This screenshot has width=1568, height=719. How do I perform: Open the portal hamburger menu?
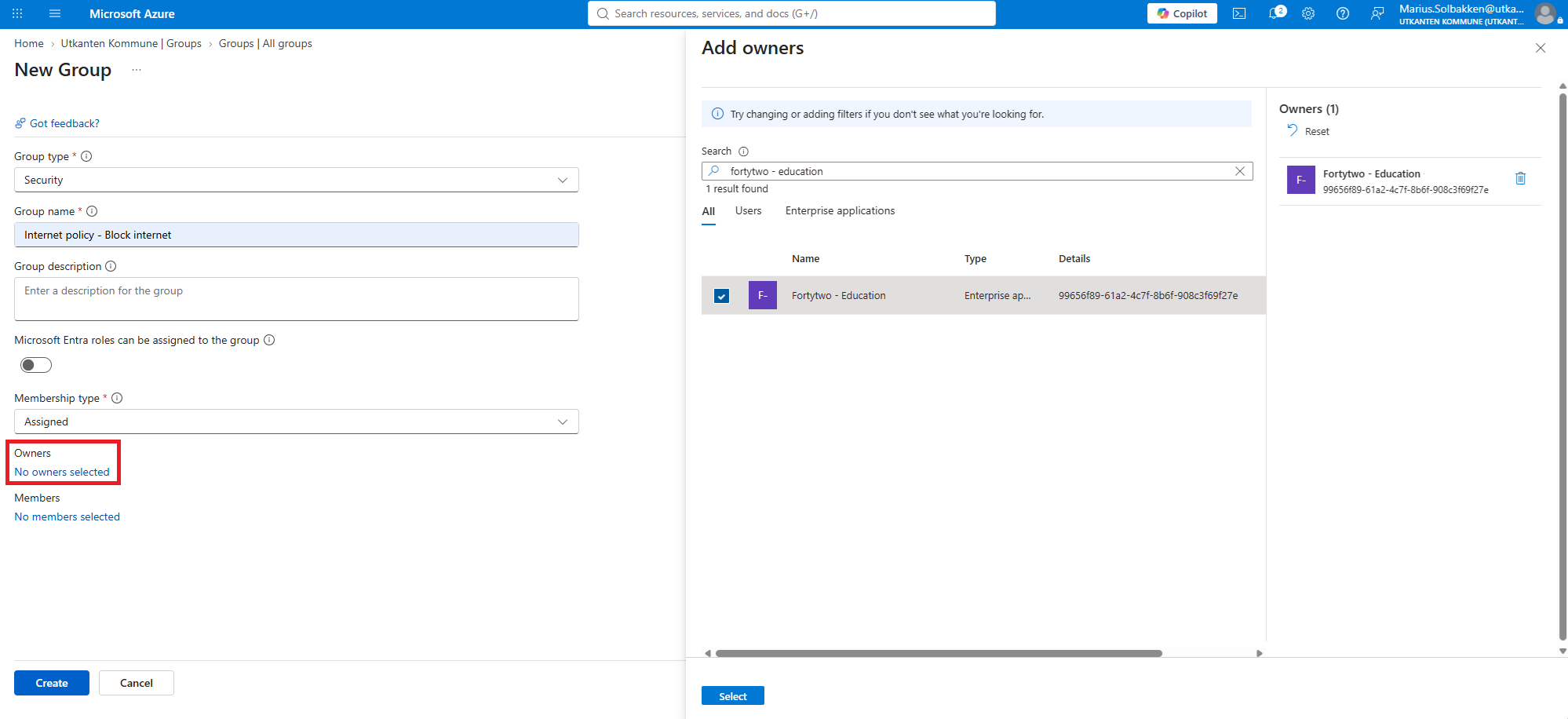[55, 13]
